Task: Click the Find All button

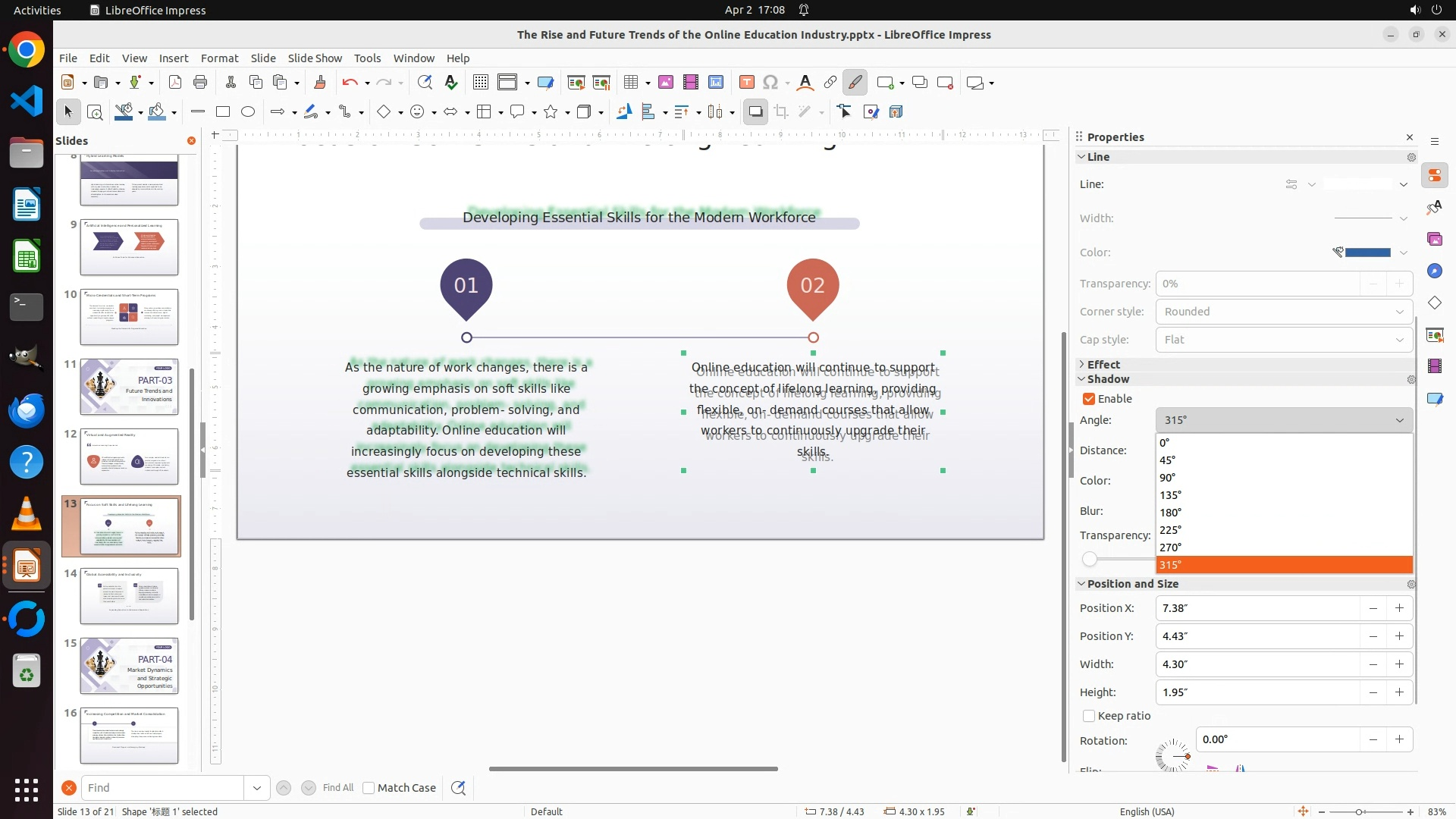Action: pyautogui.click(x=337, y=788)
